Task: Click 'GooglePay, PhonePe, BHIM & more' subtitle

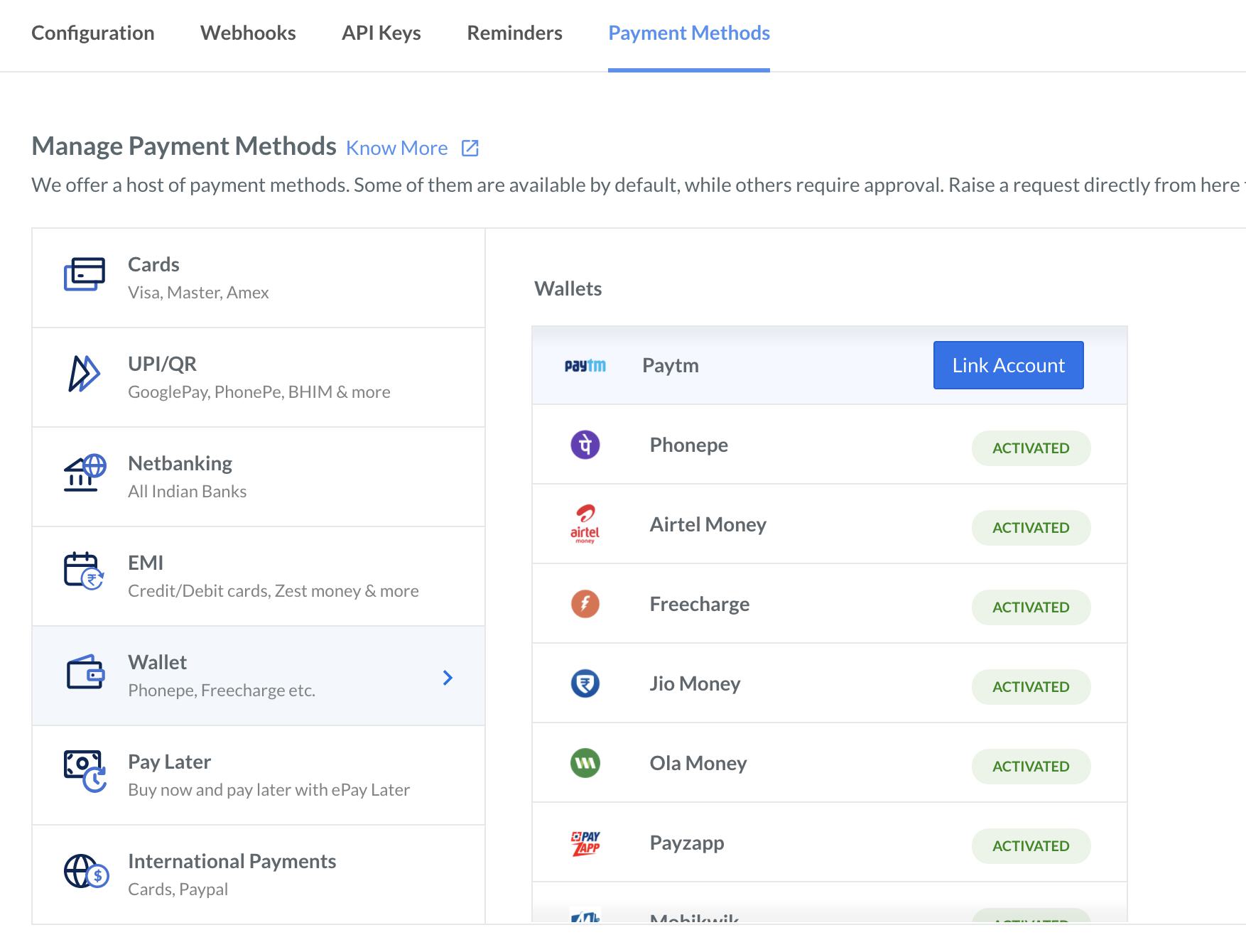Action: point(259,392)
